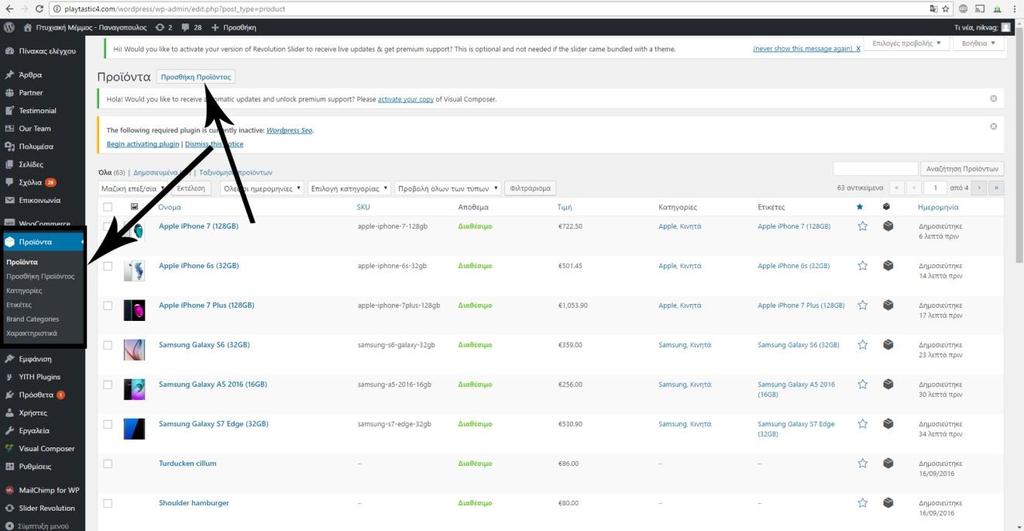Screen dimensions: 1024x531
Task: Open the + Προσθήκη new menu
Action: click(x=234, y=27)
